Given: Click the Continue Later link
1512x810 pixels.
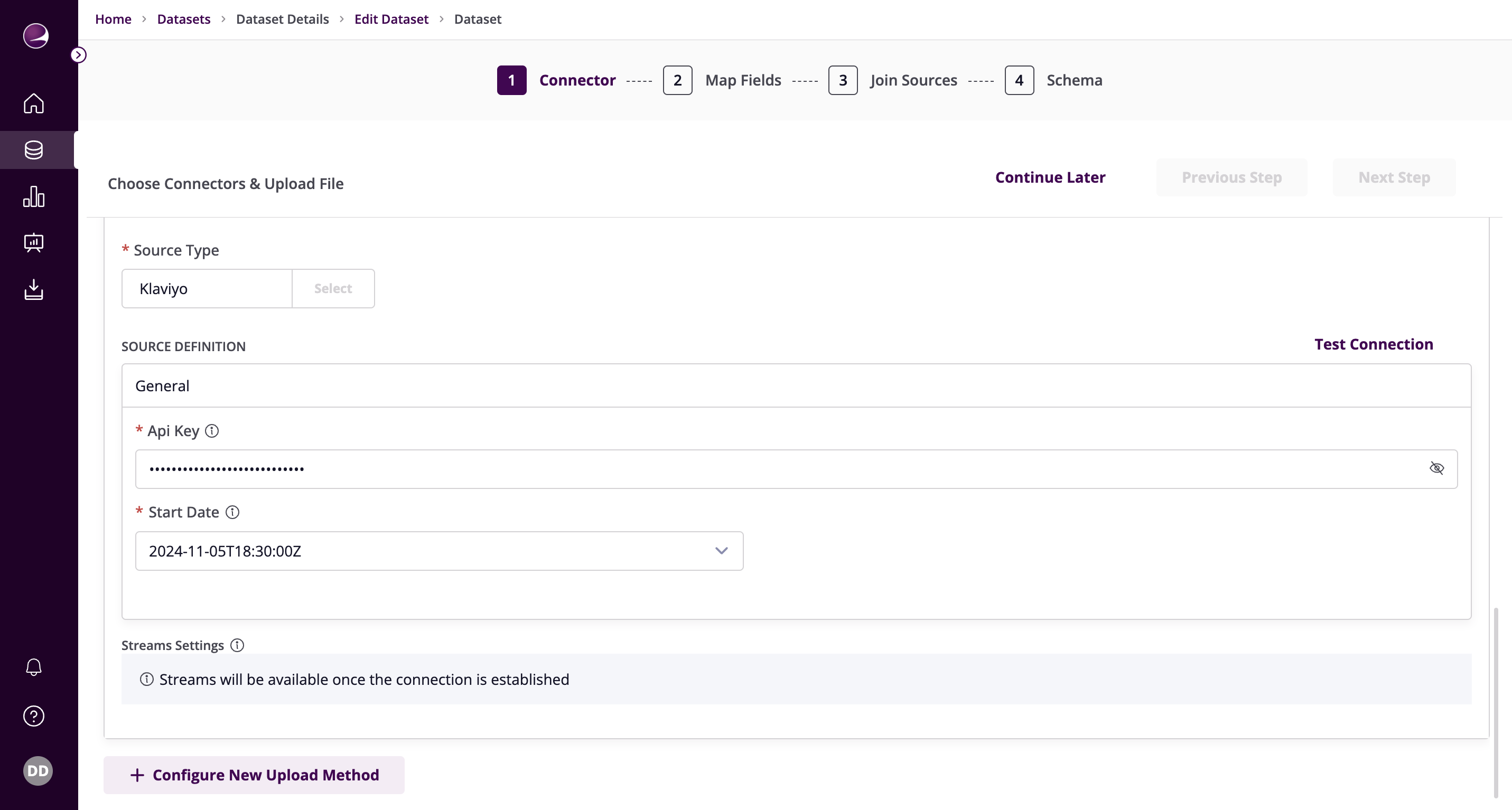Looking at the screenshot, I should click(1050, 177).
